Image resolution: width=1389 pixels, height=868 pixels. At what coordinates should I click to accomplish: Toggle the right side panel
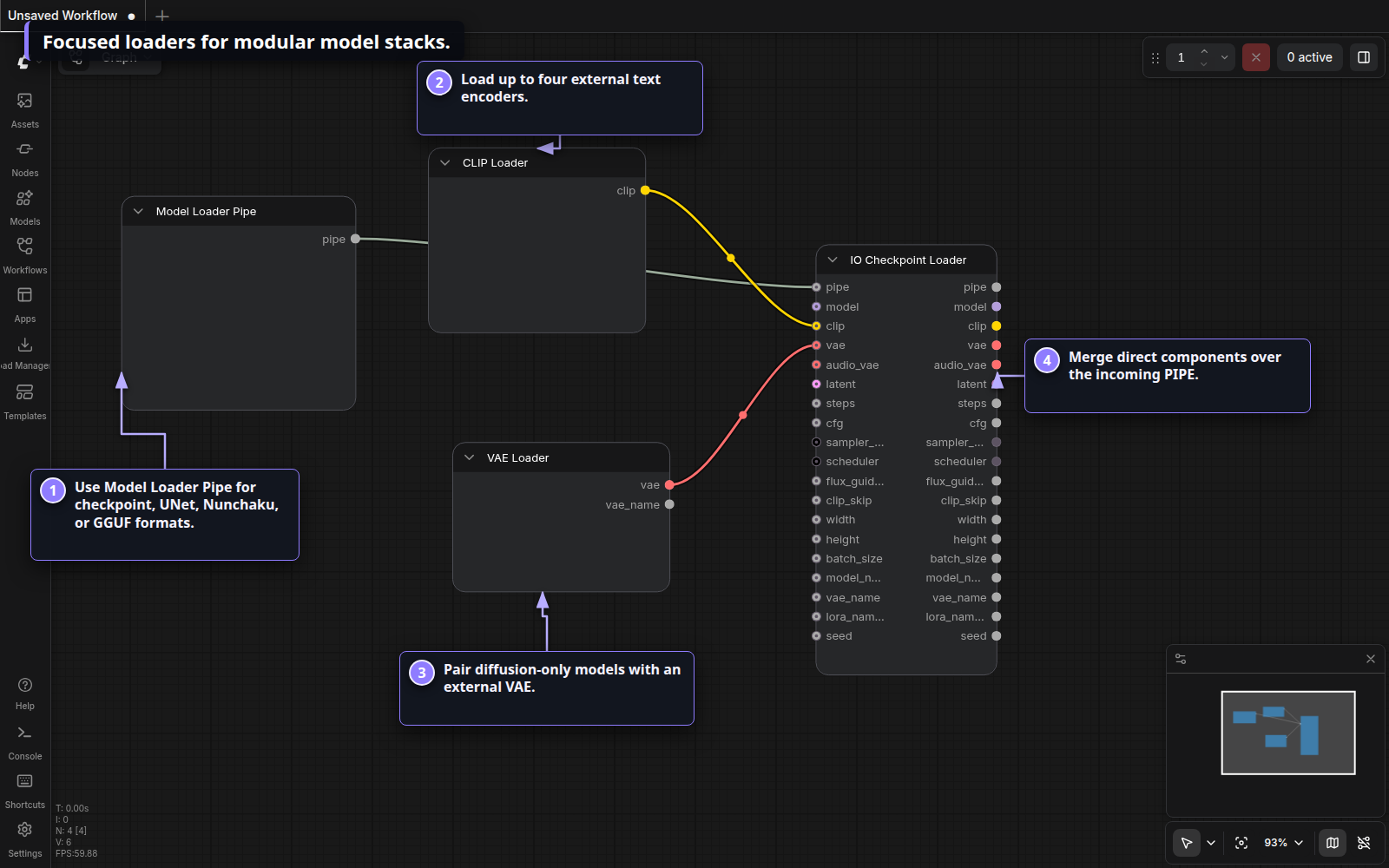coord(1364,57)
